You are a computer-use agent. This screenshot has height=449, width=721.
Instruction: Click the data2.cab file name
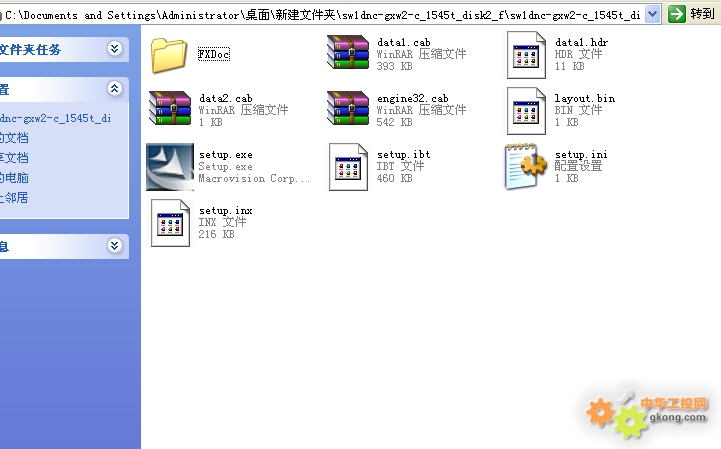coord(226,98)
